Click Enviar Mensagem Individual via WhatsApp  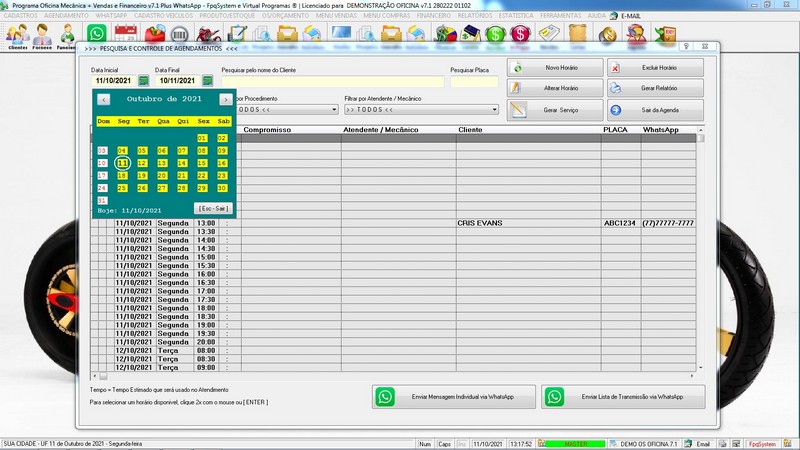[x=454, y=396]
